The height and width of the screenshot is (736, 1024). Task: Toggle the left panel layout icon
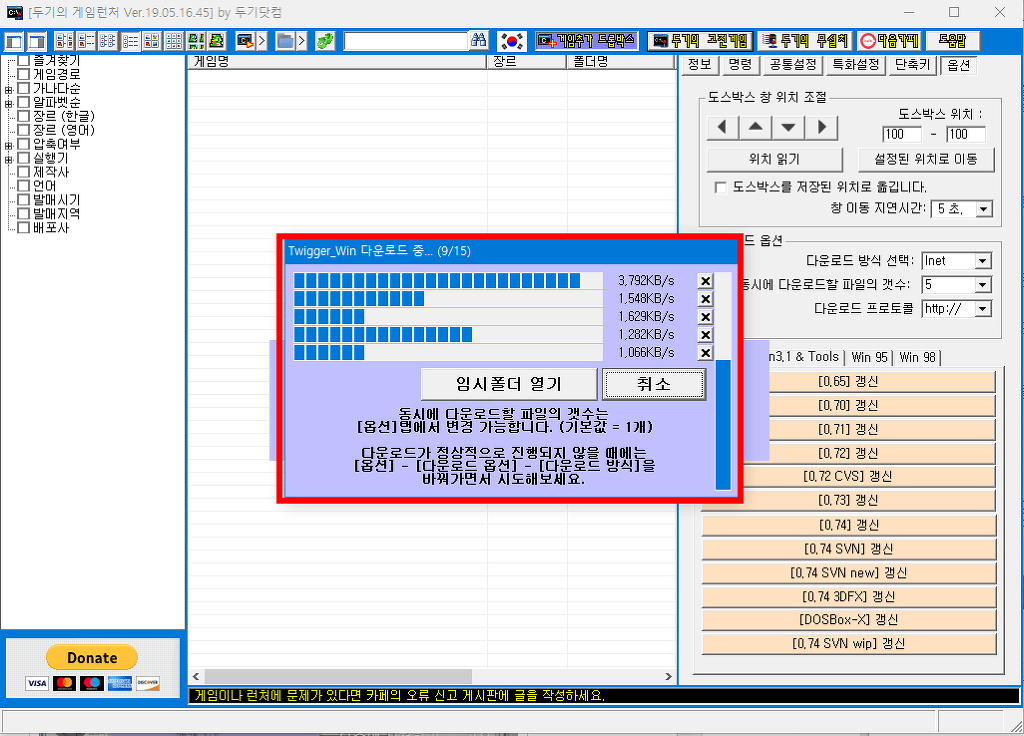14,42
